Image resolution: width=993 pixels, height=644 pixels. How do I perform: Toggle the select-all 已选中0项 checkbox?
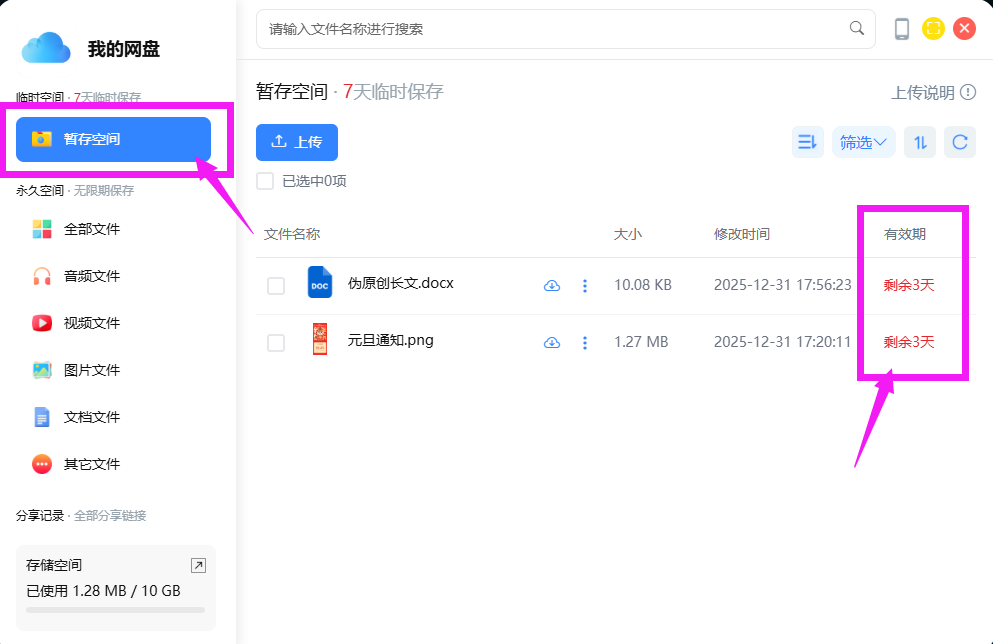(265, 181)
